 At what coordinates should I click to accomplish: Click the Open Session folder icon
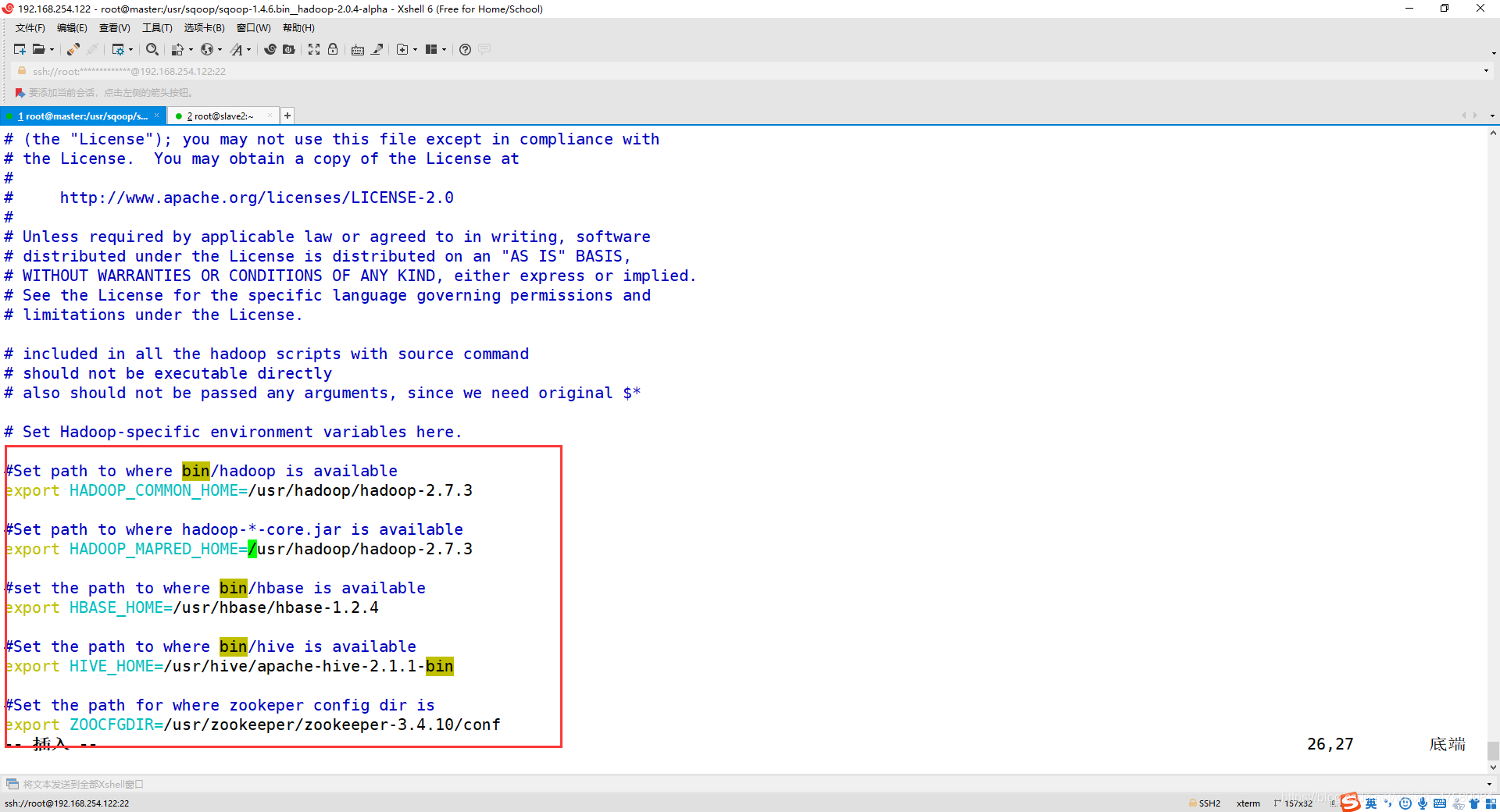click(x=38, y=49)
